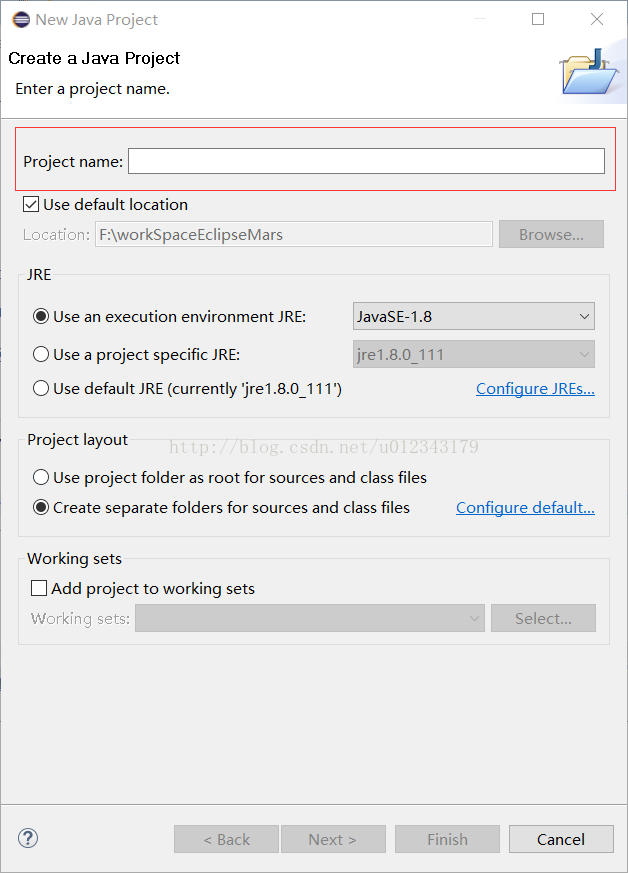Select Use a project specific JRE
628x873 pixels.
pos(41,354)
